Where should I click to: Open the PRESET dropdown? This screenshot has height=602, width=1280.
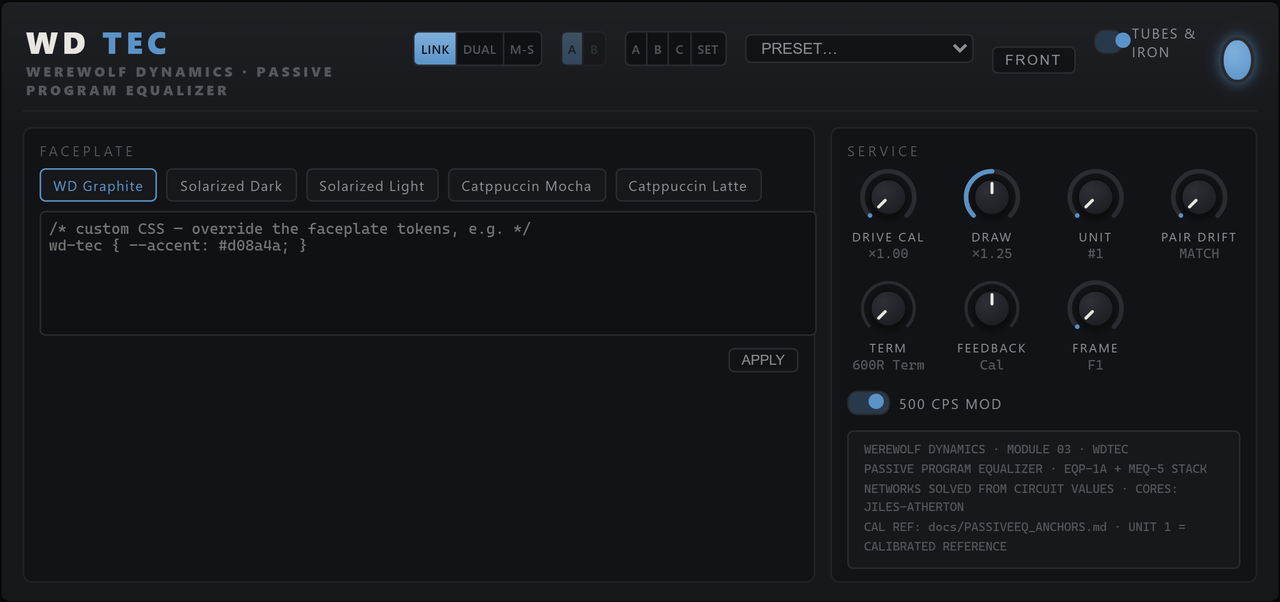859,48
